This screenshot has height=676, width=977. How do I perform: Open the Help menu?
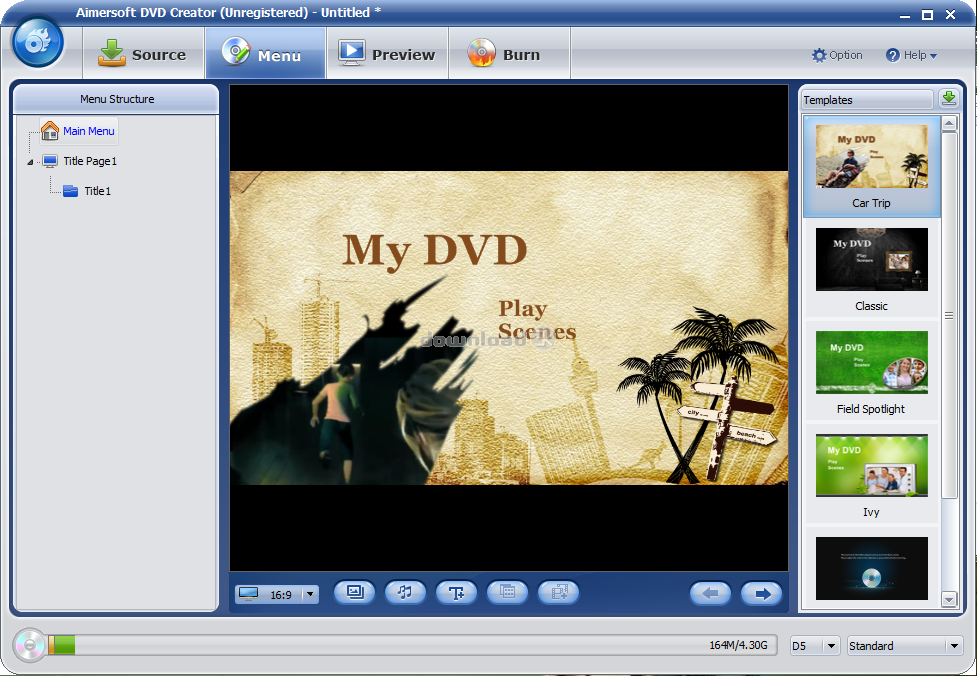(x=911, y=55)
